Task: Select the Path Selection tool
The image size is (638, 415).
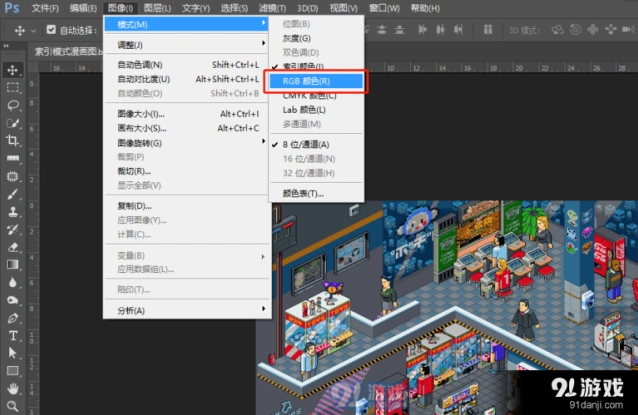Action: [x=13, y=353]
